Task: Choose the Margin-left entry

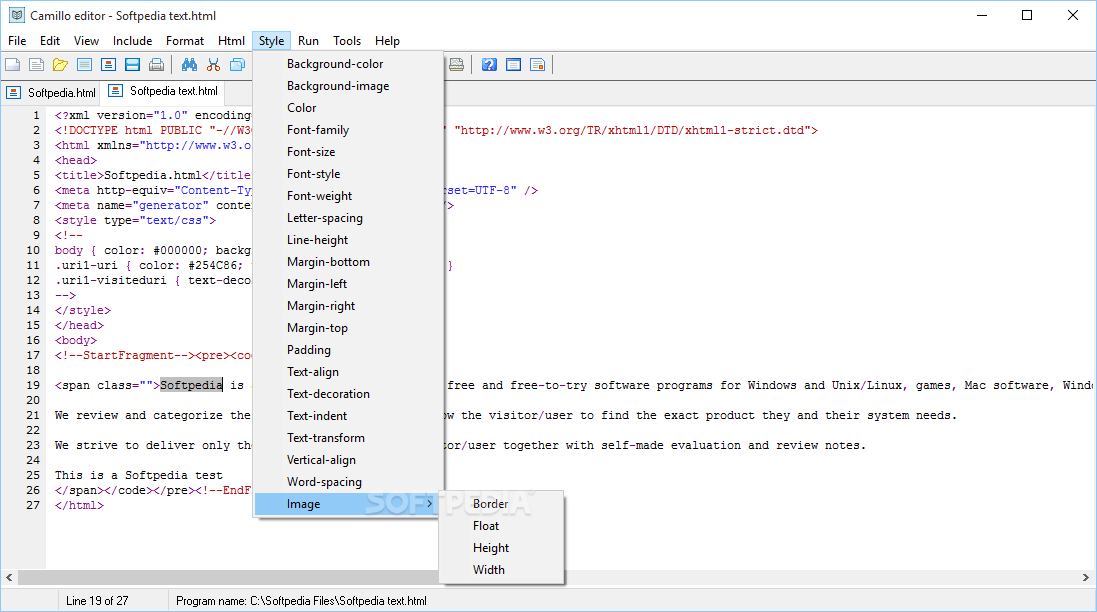Action: [x=348, y=284]
